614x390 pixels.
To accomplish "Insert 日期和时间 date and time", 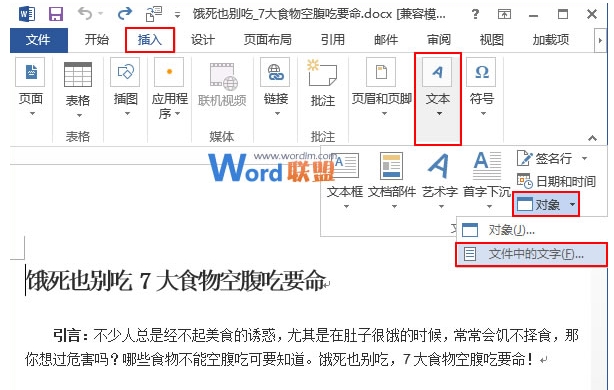I will click(x=556, y=181).
